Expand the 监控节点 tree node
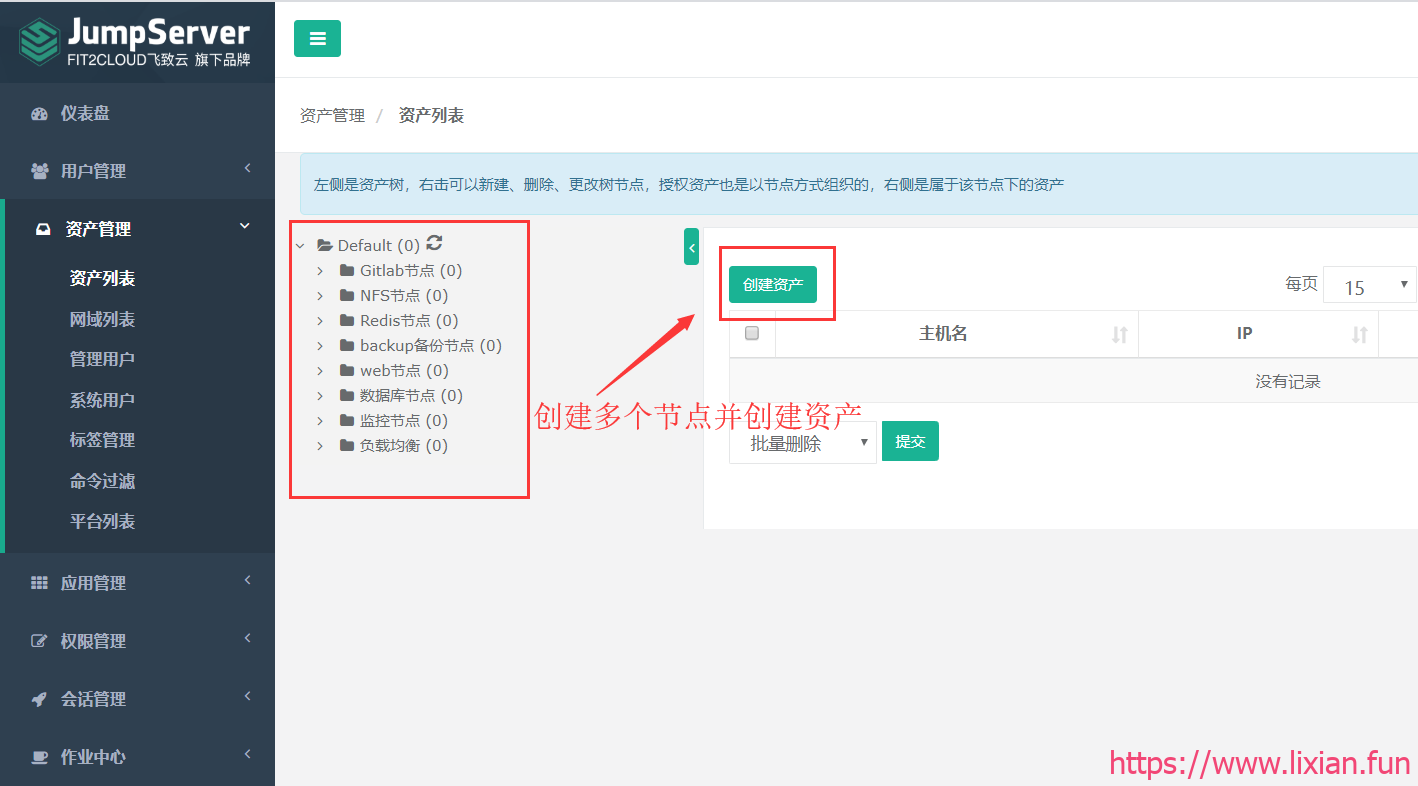 [x=320, y=420]
